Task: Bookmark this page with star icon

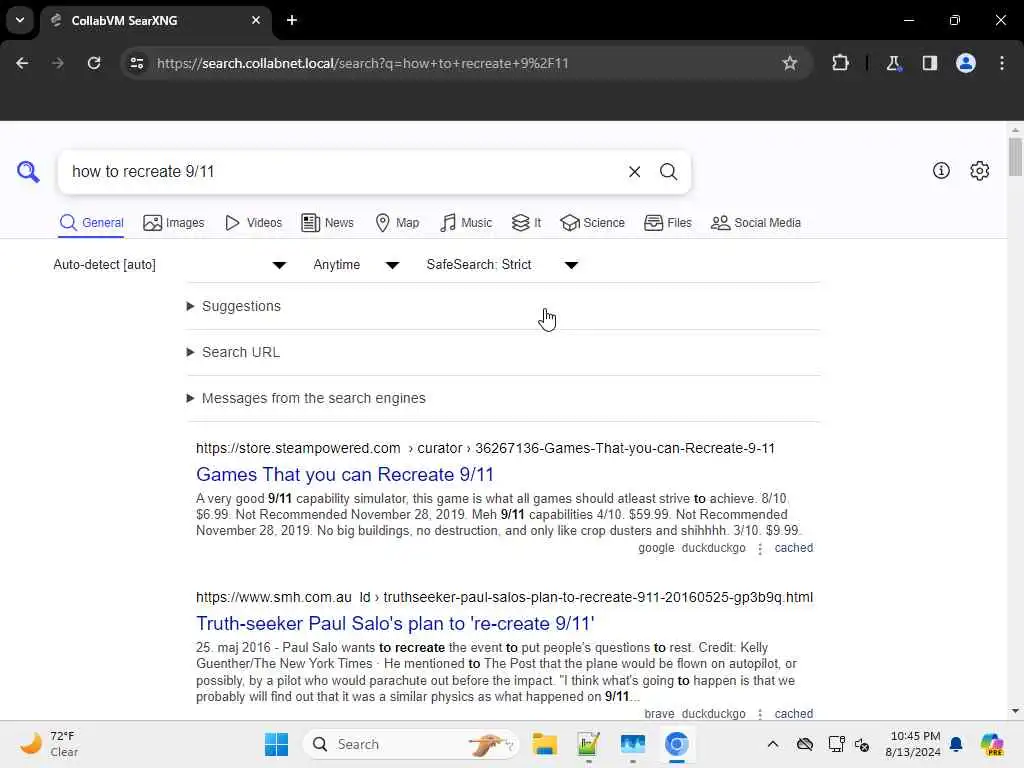Action: (790, 63)
